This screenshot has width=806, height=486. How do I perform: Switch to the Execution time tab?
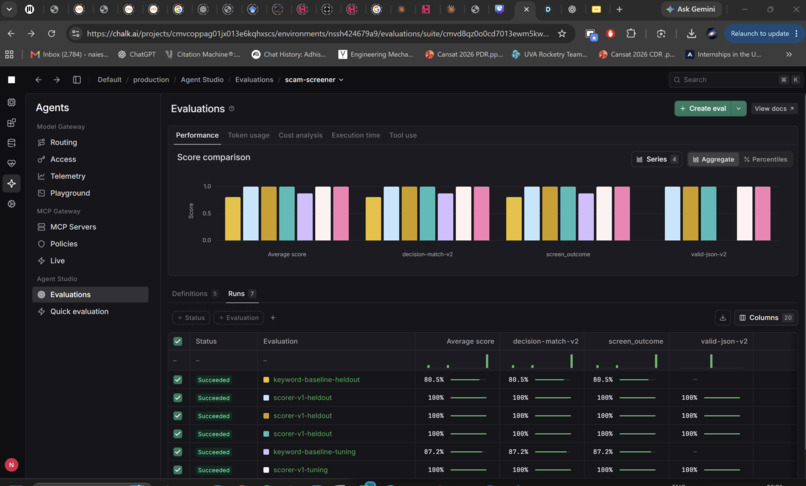[356, 135]
